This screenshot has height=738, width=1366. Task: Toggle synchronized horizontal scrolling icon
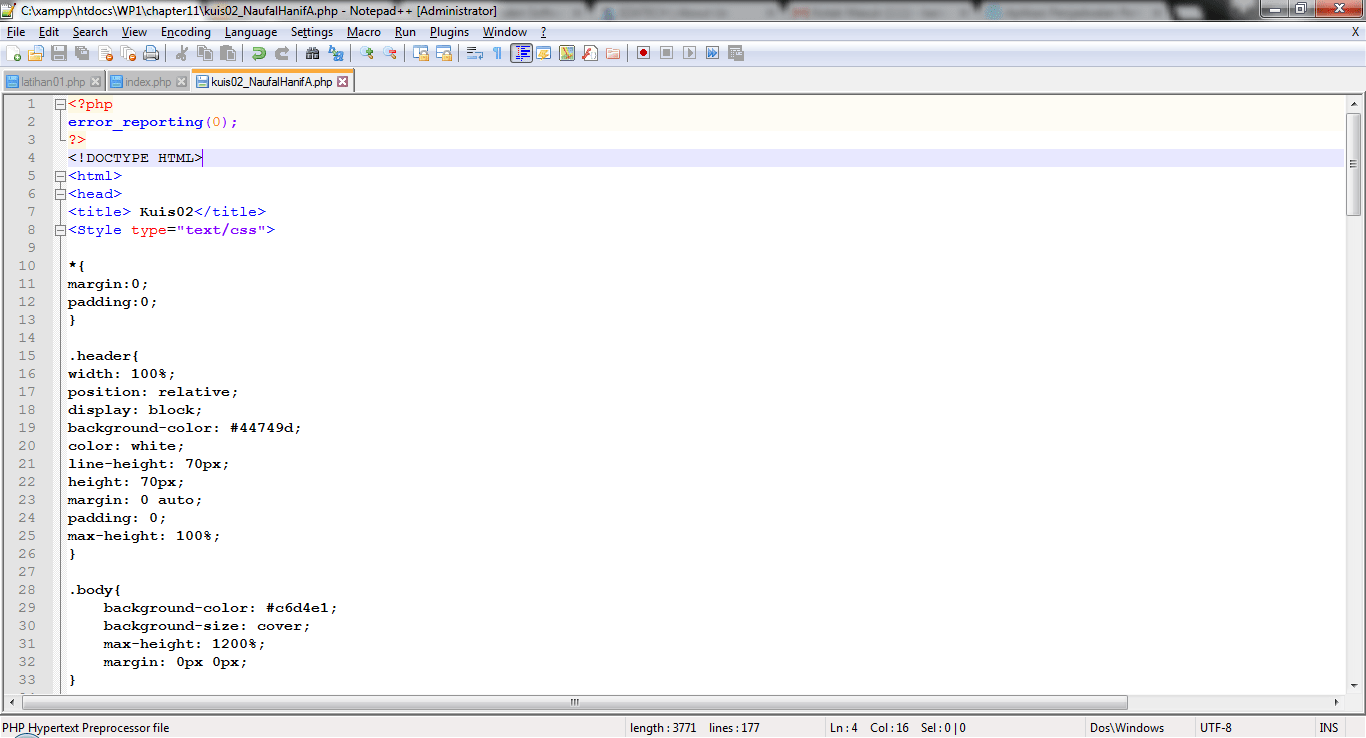444,53
